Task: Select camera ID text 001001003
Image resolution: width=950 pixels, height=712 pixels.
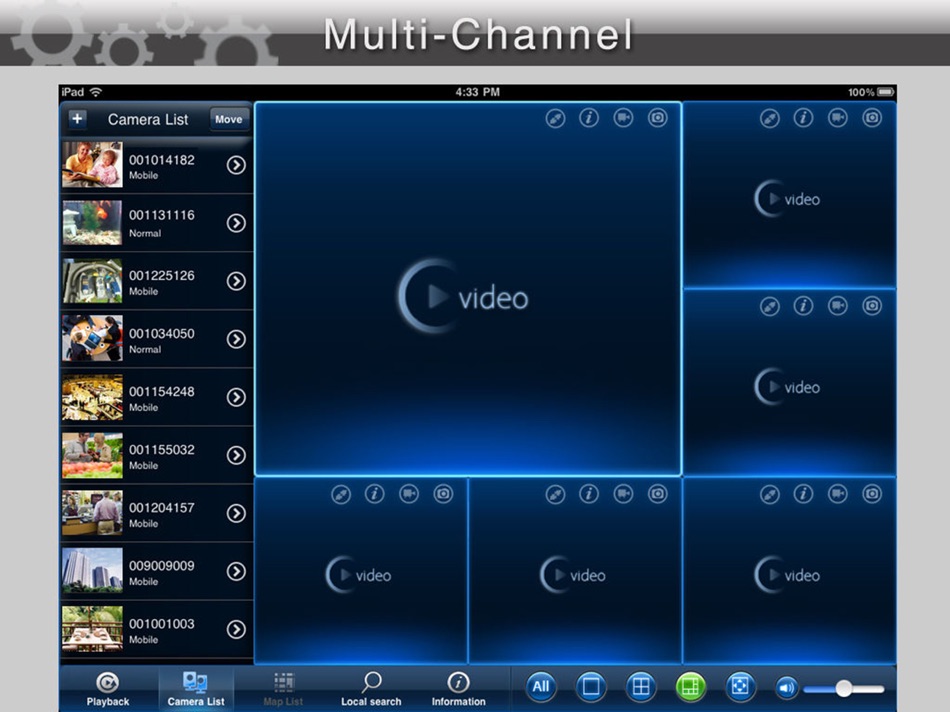Action: point(162,624)
